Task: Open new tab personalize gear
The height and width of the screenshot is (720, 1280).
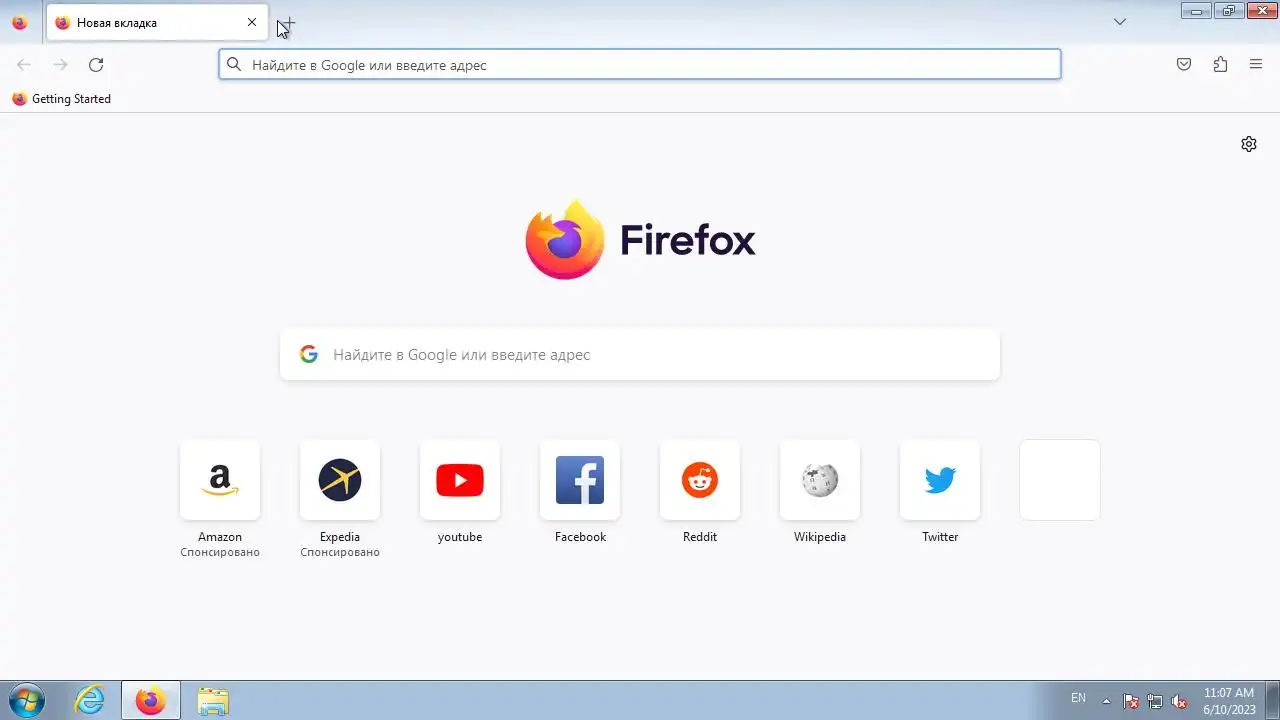Action: click(x=1249, y=144)
